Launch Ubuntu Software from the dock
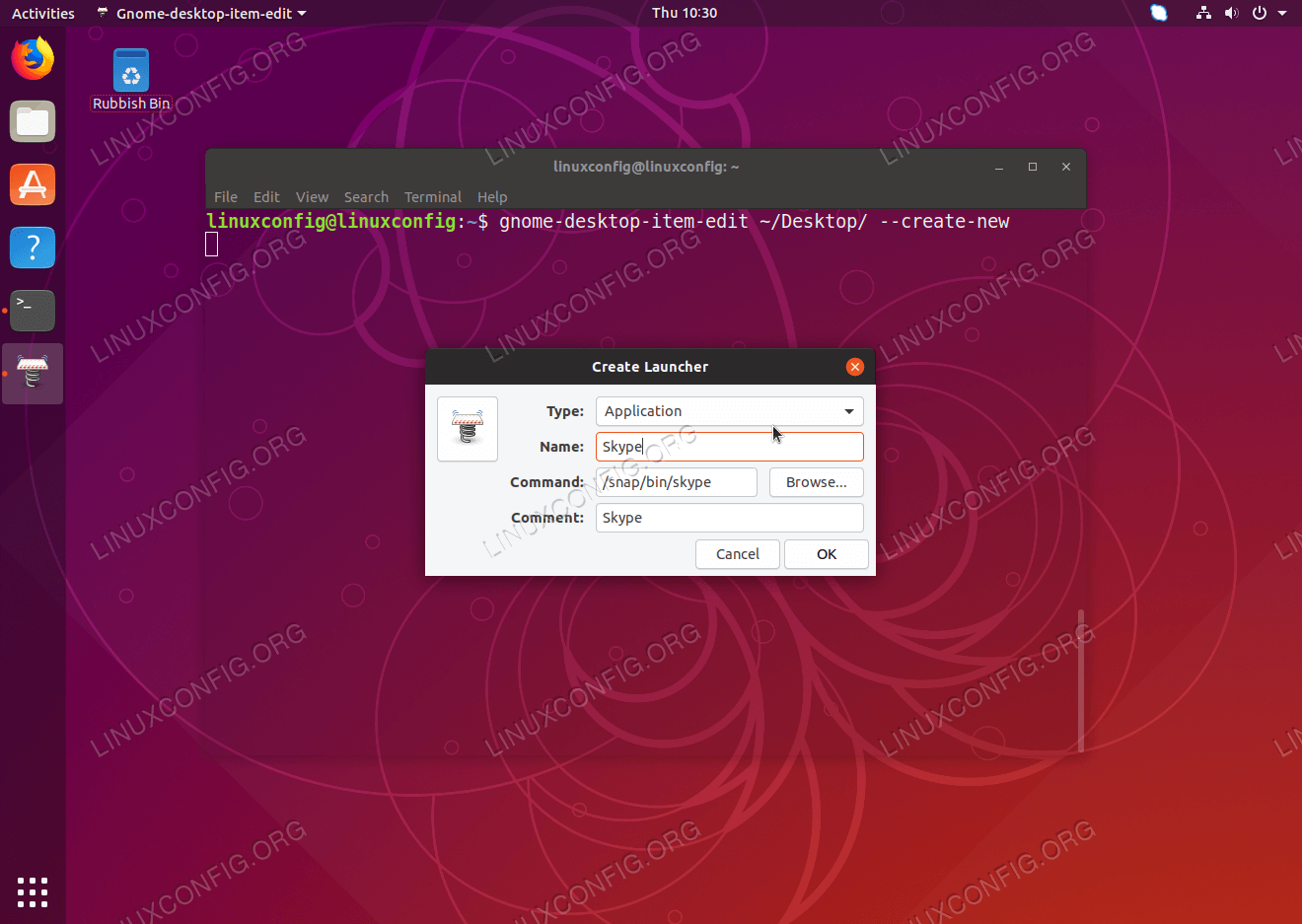This screenshot has height=924, width=1302. [x=33, y=184]
